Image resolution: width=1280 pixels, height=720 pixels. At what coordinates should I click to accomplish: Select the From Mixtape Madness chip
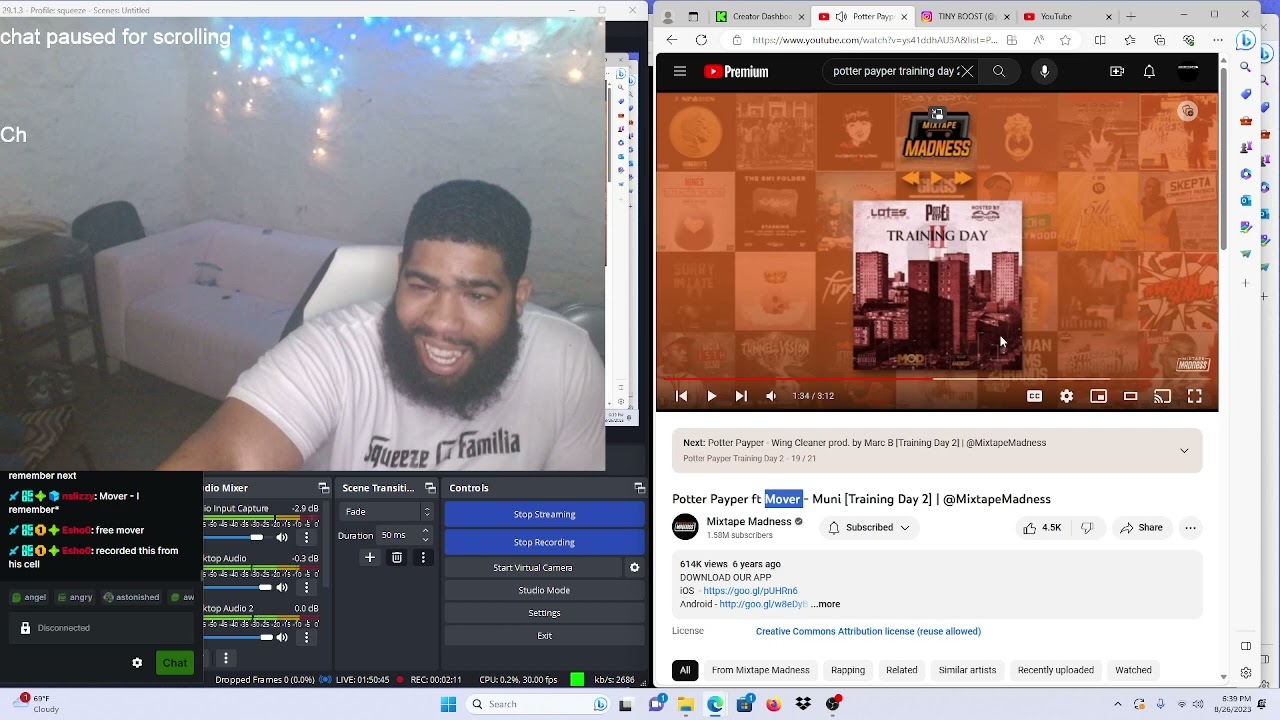760,670
